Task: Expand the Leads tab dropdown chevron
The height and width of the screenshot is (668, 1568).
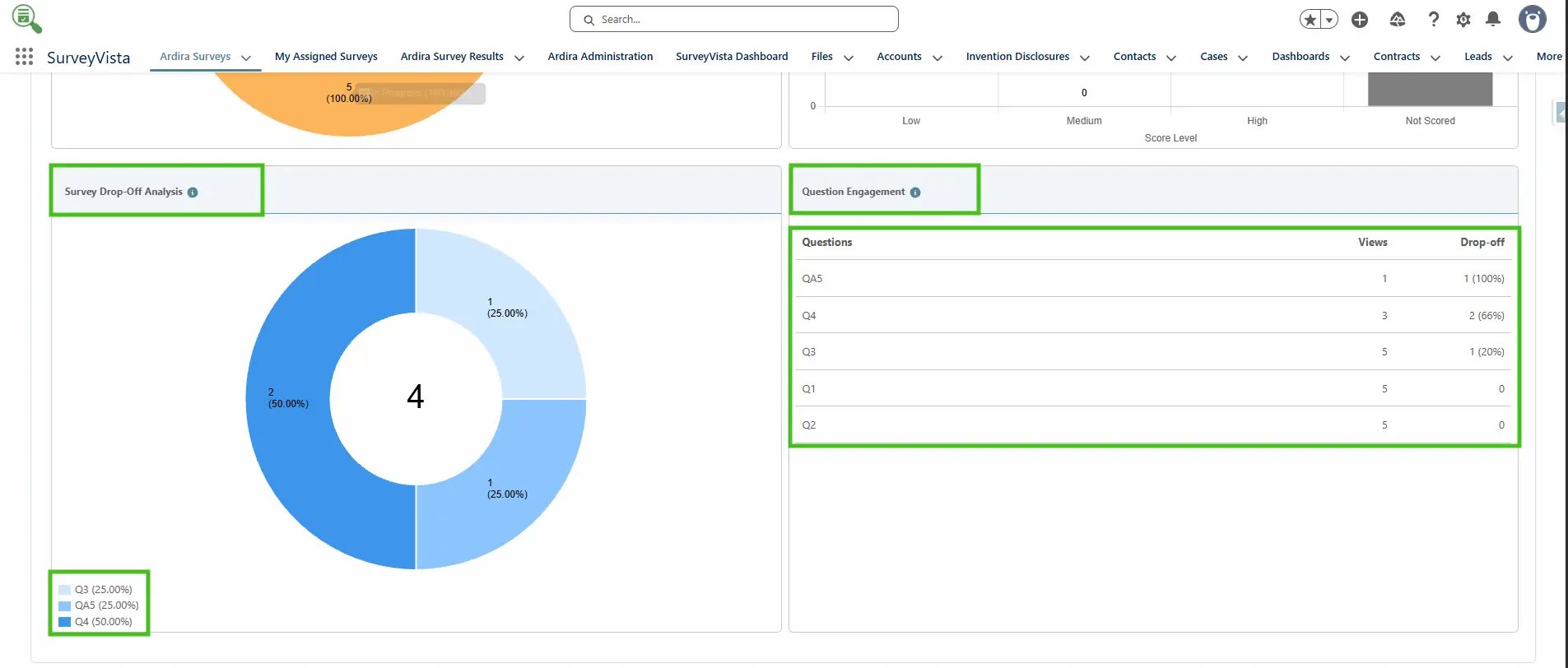Action: [1508, 58]
